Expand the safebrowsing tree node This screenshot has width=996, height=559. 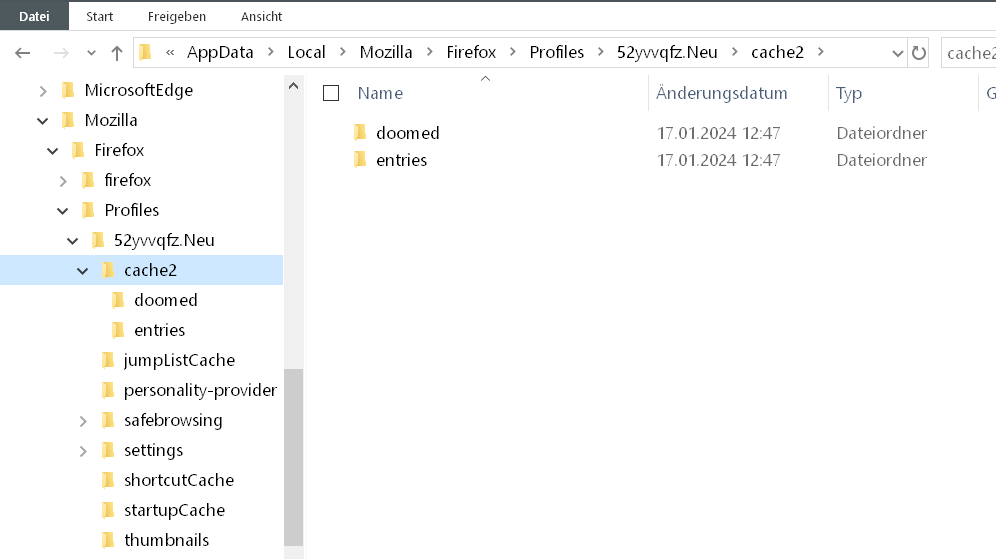[83, 420]
